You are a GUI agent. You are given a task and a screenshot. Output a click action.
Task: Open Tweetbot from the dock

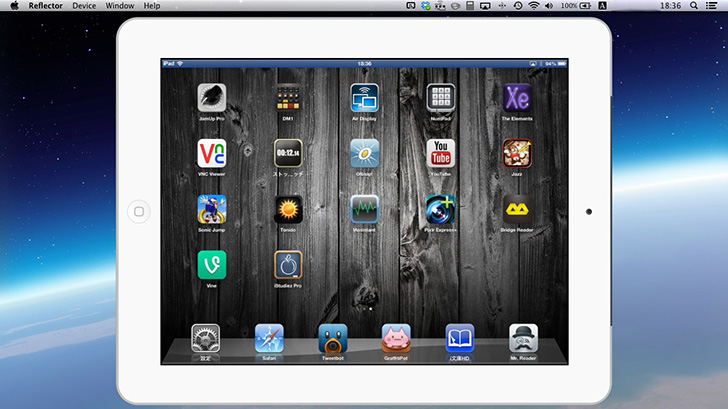tap(332, 338)
